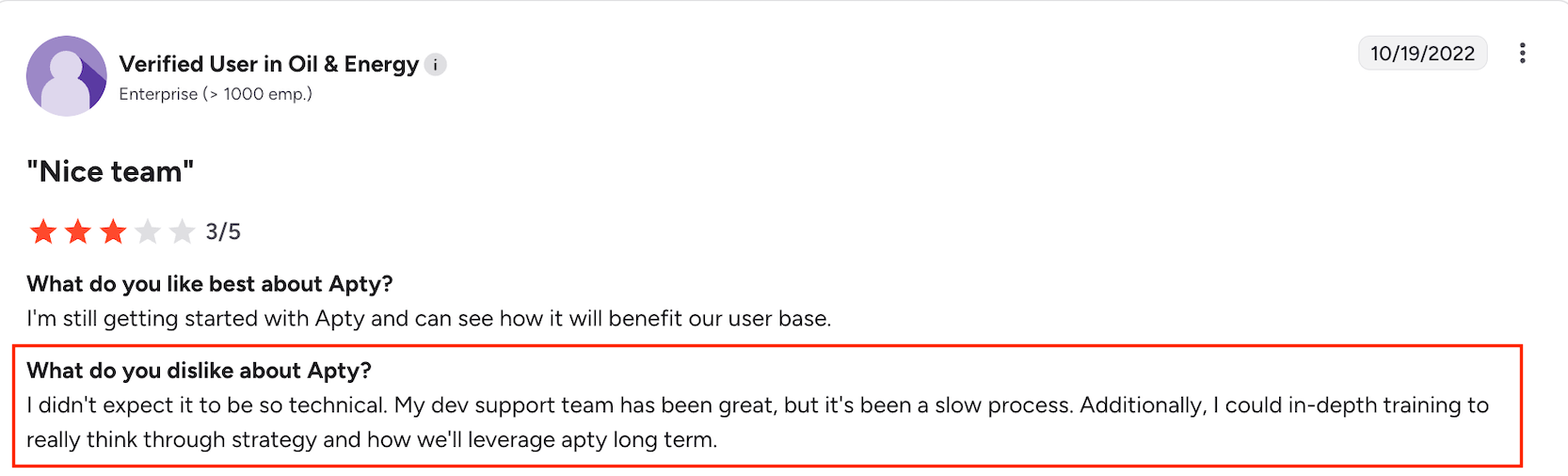Click the "What do you like best about Apty?" heading
This screenshot has height=476, width=1568.
(209, 284)
